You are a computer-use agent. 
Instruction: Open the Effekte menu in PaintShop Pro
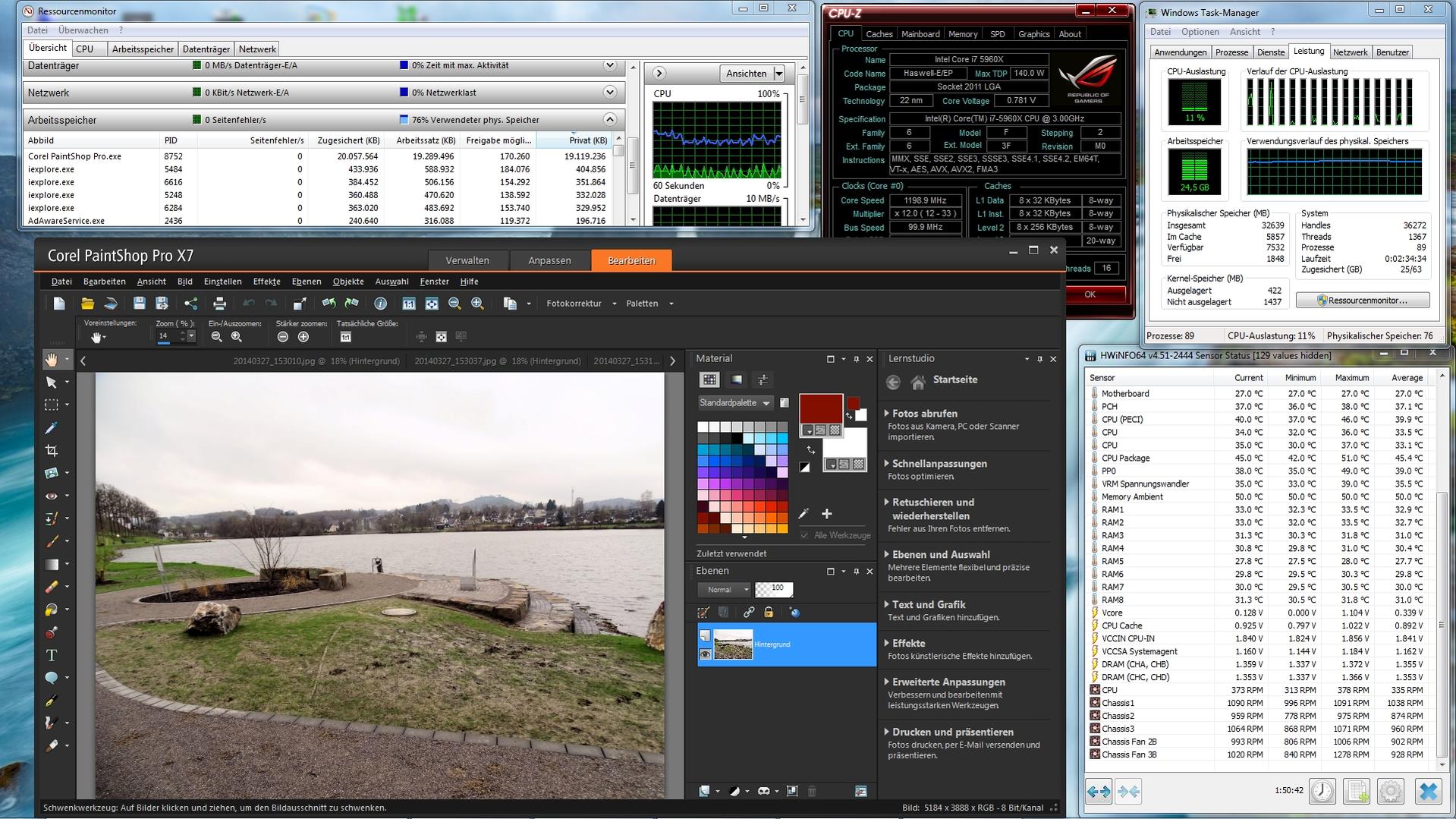pyautogui.click(x=266, y=282)
